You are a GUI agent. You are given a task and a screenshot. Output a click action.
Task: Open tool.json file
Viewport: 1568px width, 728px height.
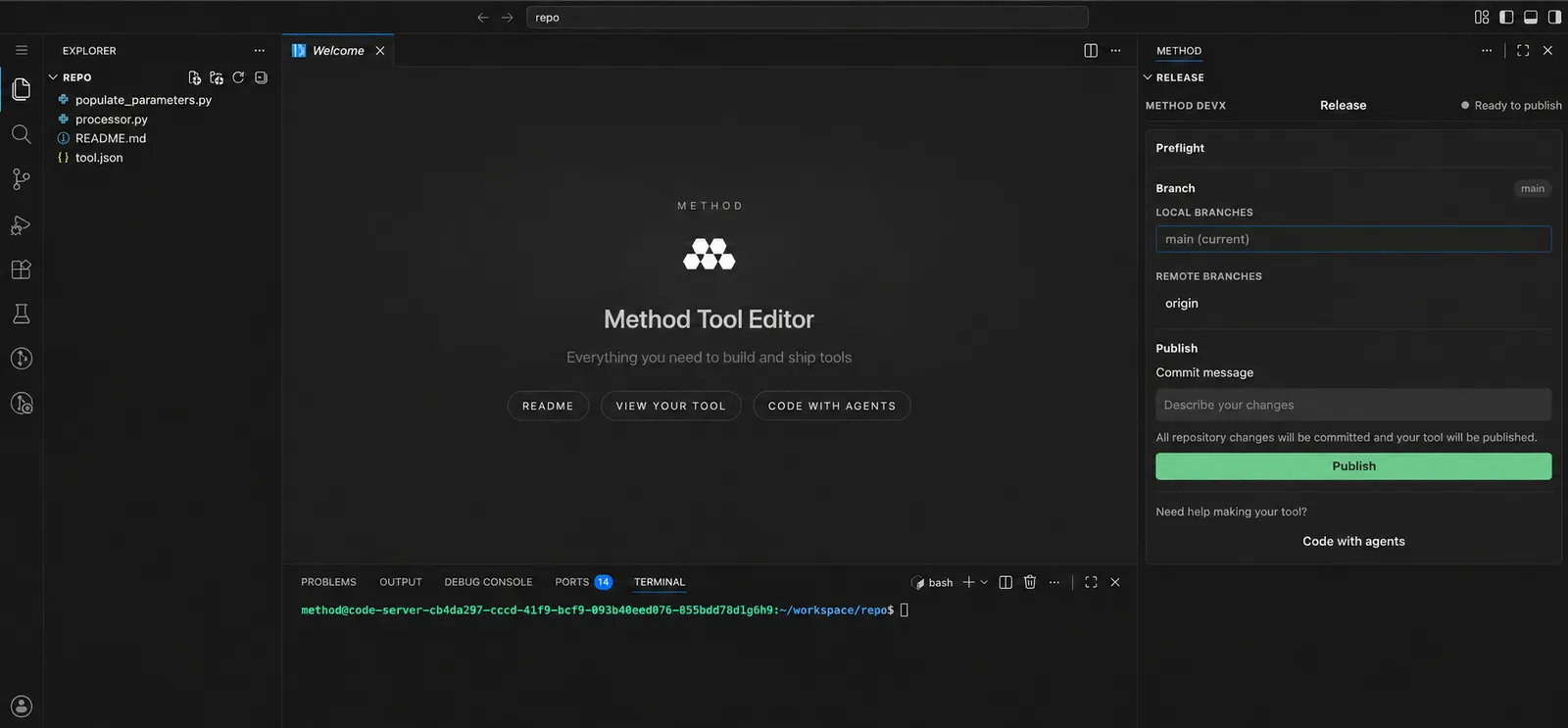[x=99, y=158]
